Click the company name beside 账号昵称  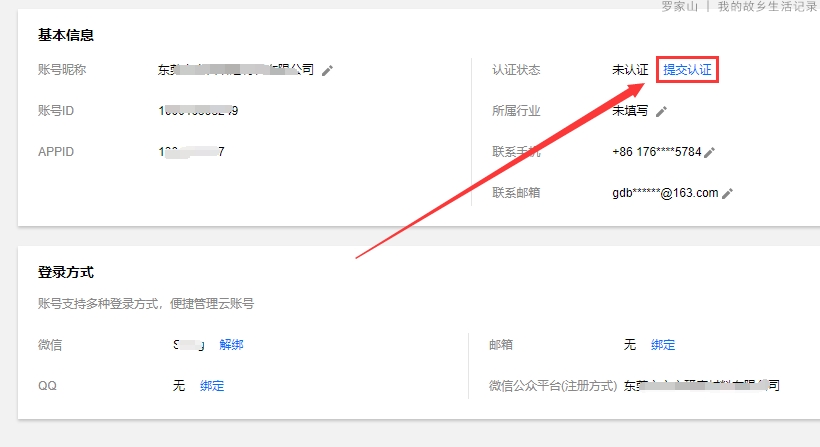pyautogui.click(x=235, y=70)
